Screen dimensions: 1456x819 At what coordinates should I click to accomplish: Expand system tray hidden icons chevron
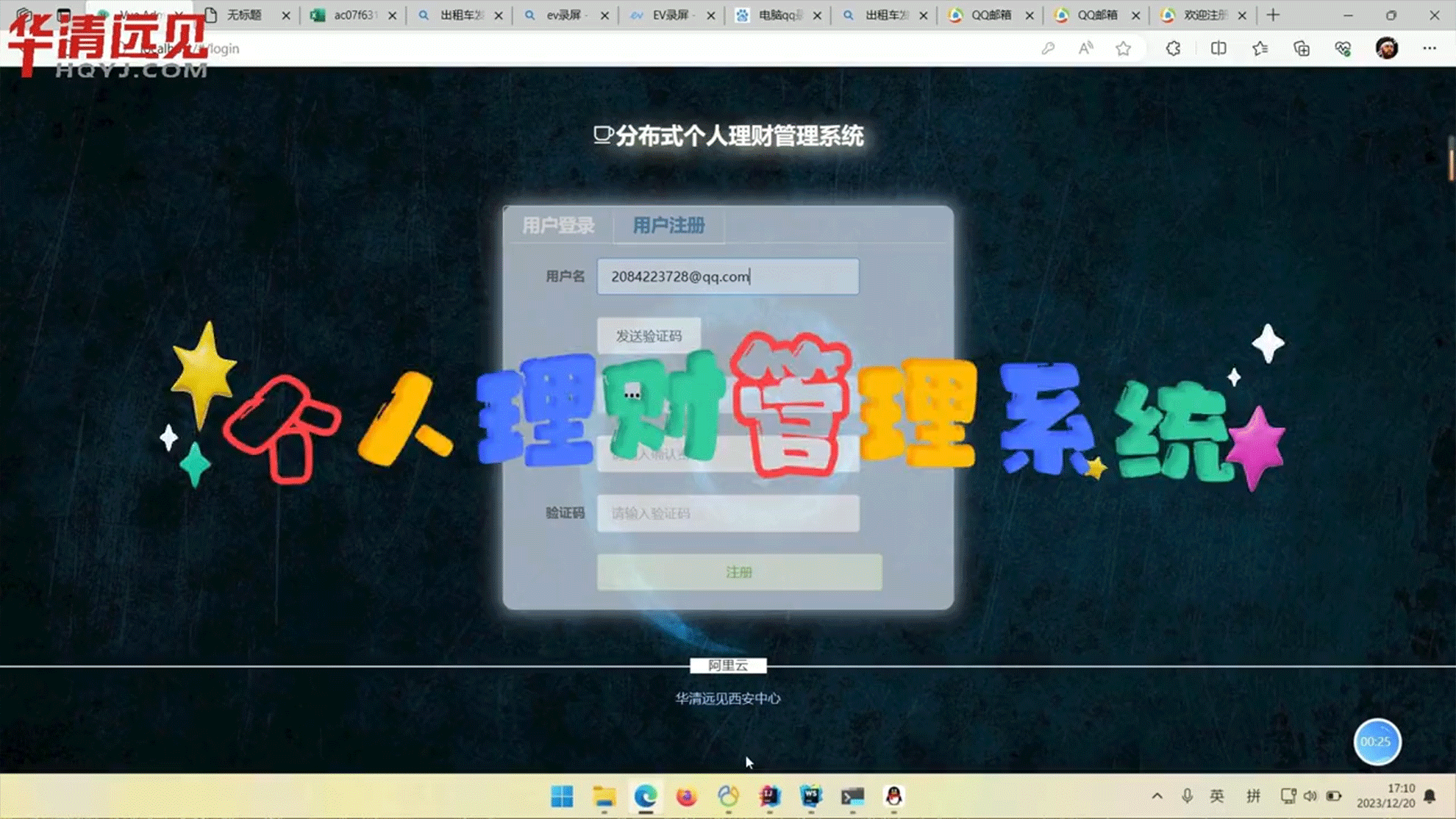(1157, 796)
